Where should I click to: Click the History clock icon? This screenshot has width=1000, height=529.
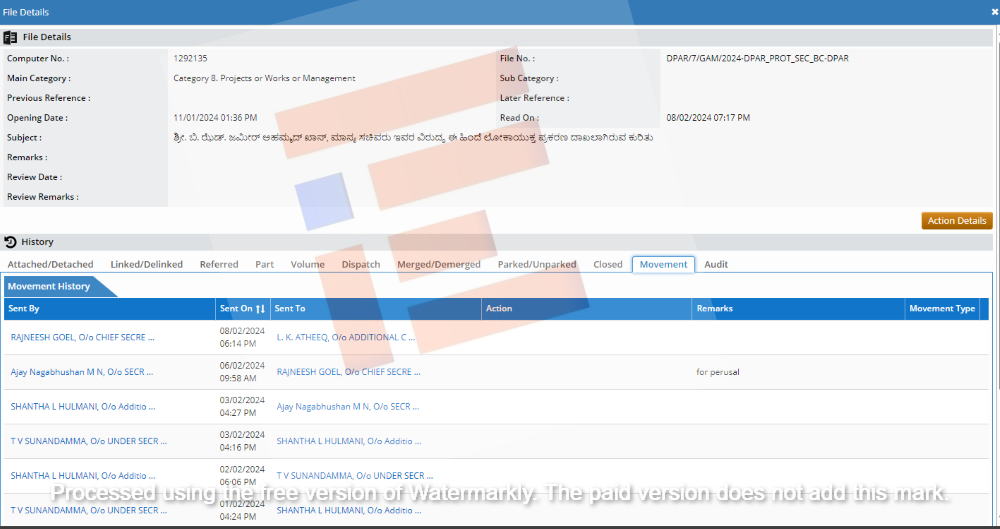coord(11,242)
